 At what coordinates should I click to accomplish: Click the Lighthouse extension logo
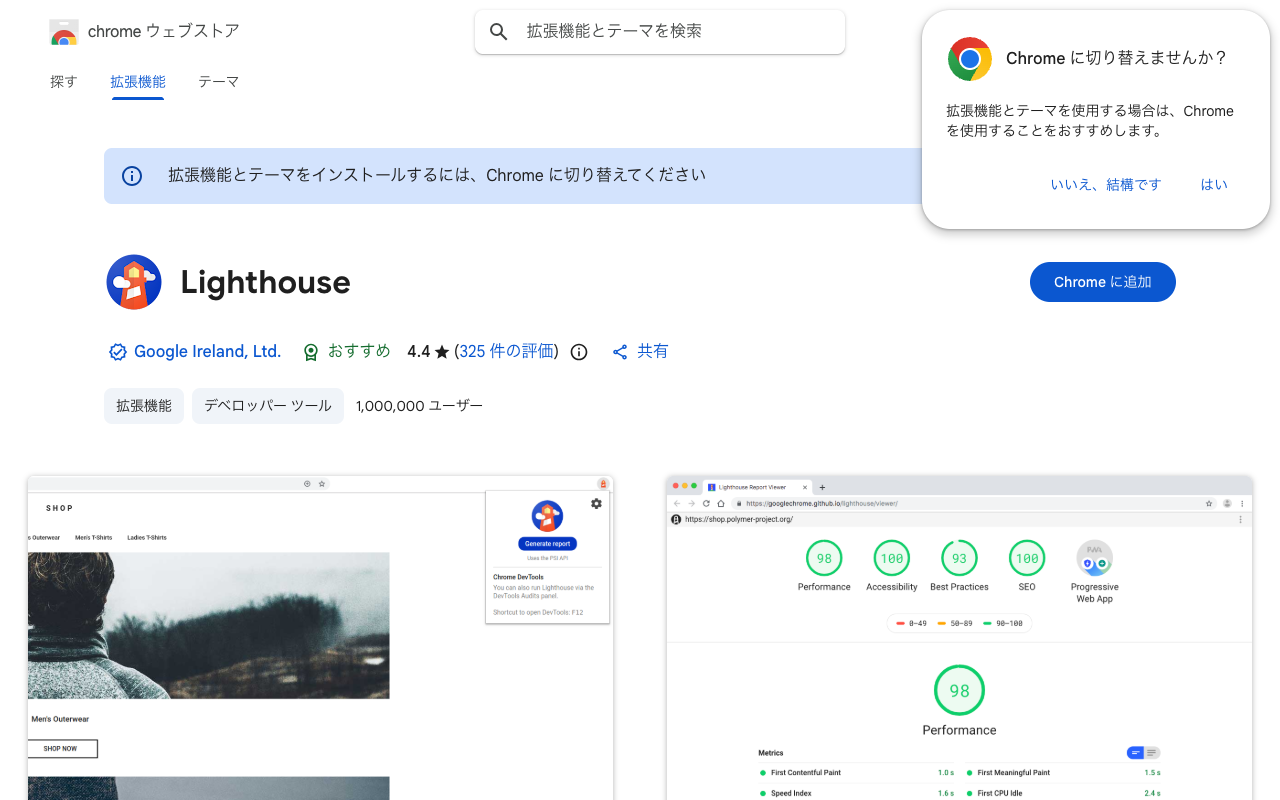tap(134, 281)
